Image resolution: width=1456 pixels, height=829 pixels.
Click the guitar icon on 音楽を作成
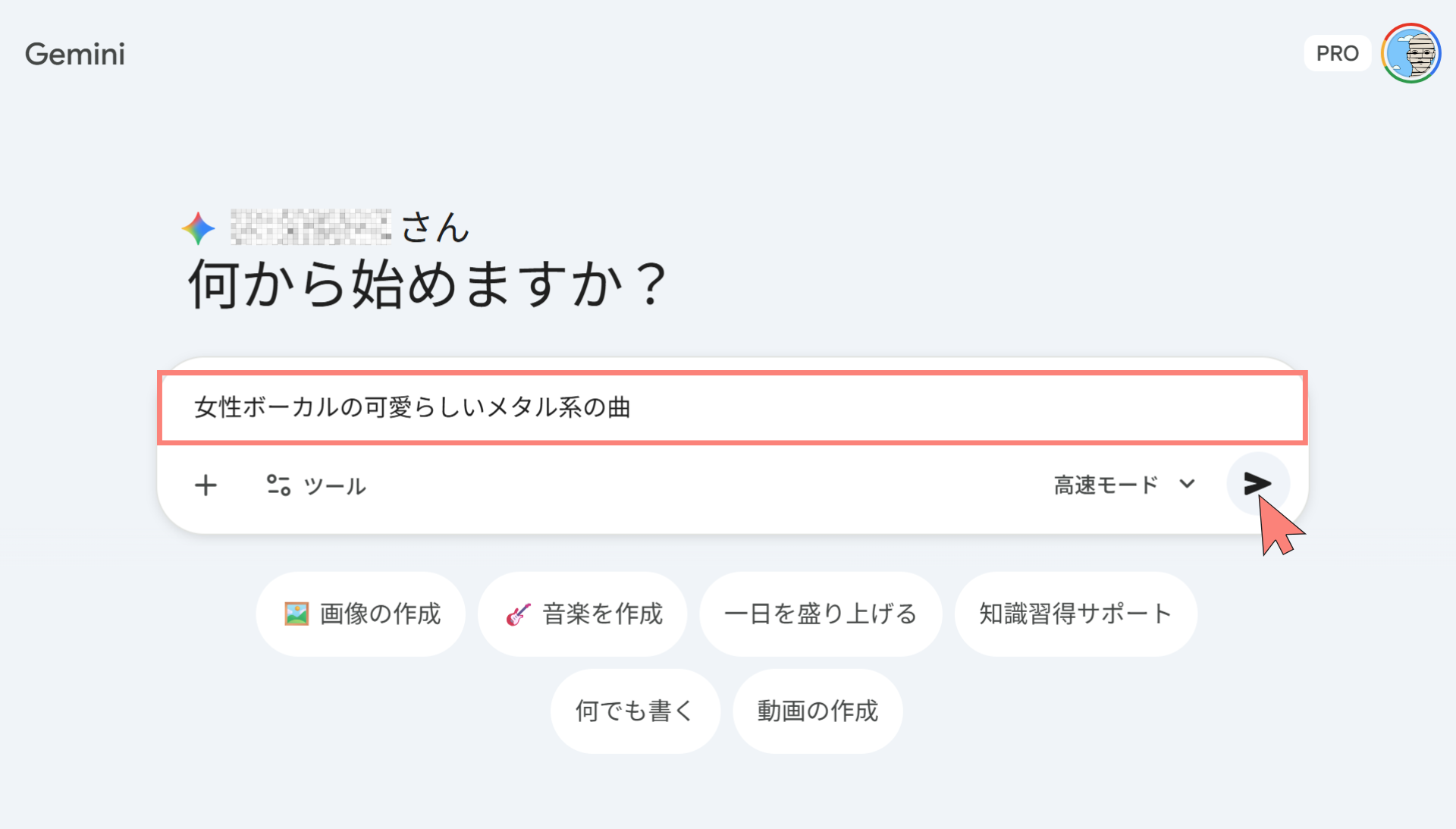point(519,614)
